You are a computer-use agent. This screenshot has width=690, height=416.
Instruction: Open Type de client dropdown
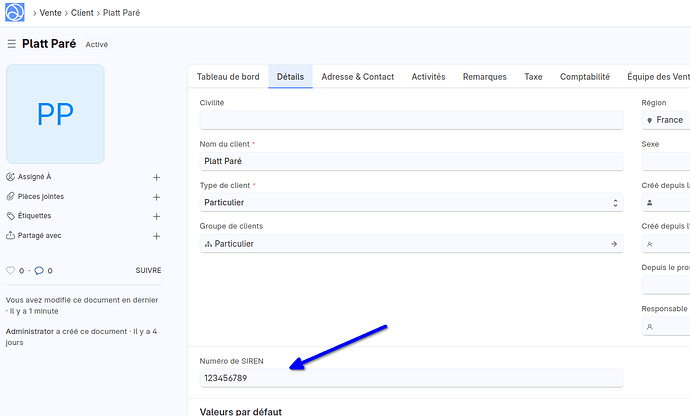pos(410,202)
